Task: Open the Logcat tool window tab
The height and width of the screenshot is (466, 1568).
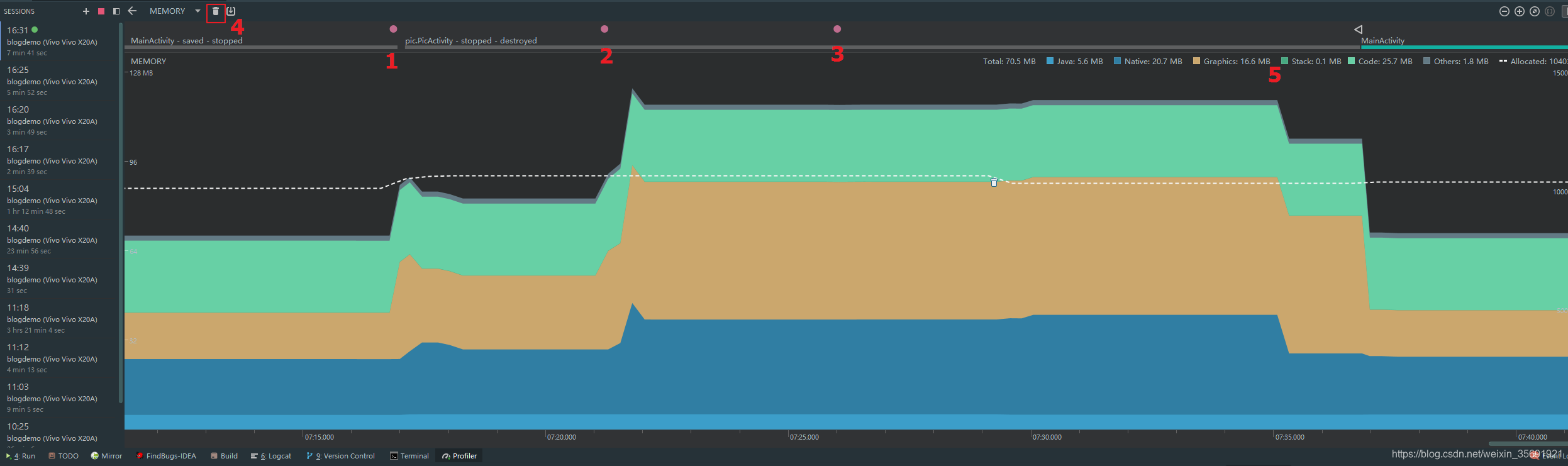Action: (271, 456)
